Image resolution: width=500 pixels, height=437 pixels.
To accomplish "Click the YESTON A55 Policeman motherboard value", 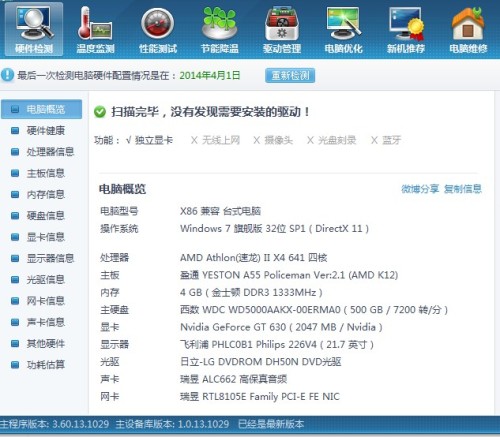I will pyautogui.click(x=289, y=275).
